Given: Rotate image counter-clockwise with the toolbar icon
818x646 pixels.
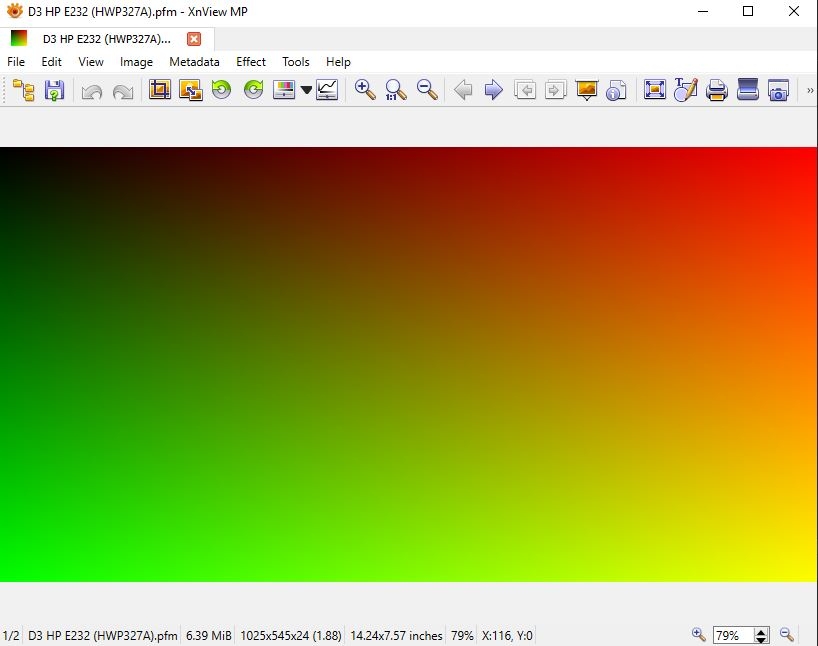Looking at the screenshot, I should [x=221, y=91].
